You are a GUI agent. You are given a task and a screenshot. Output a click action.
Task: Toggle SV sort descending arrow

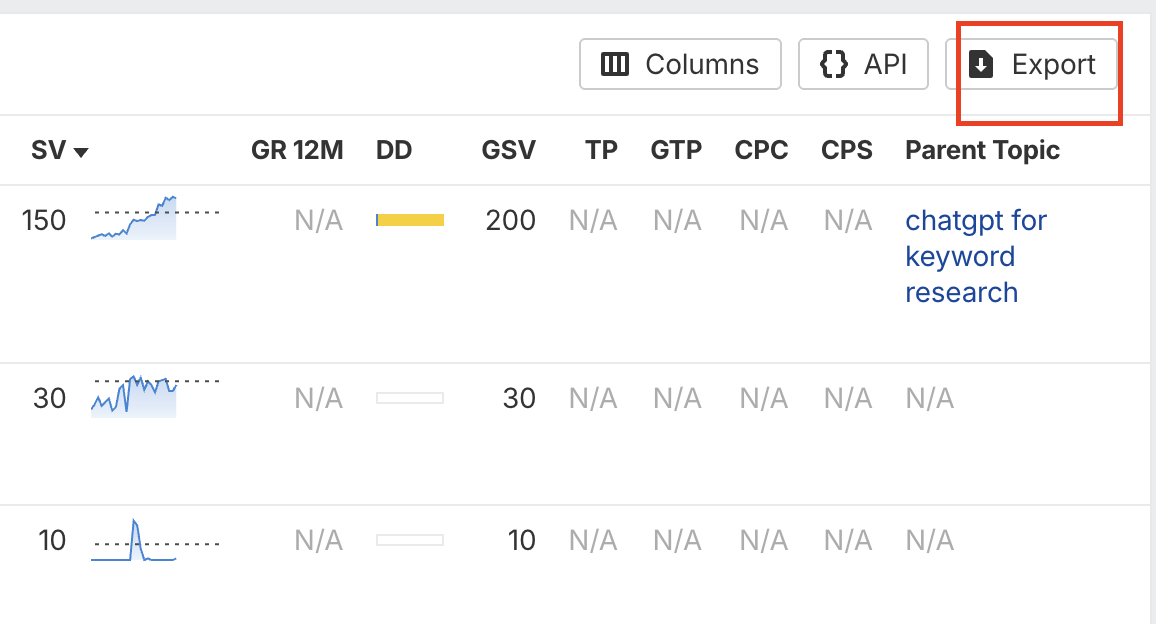[81, 152]
